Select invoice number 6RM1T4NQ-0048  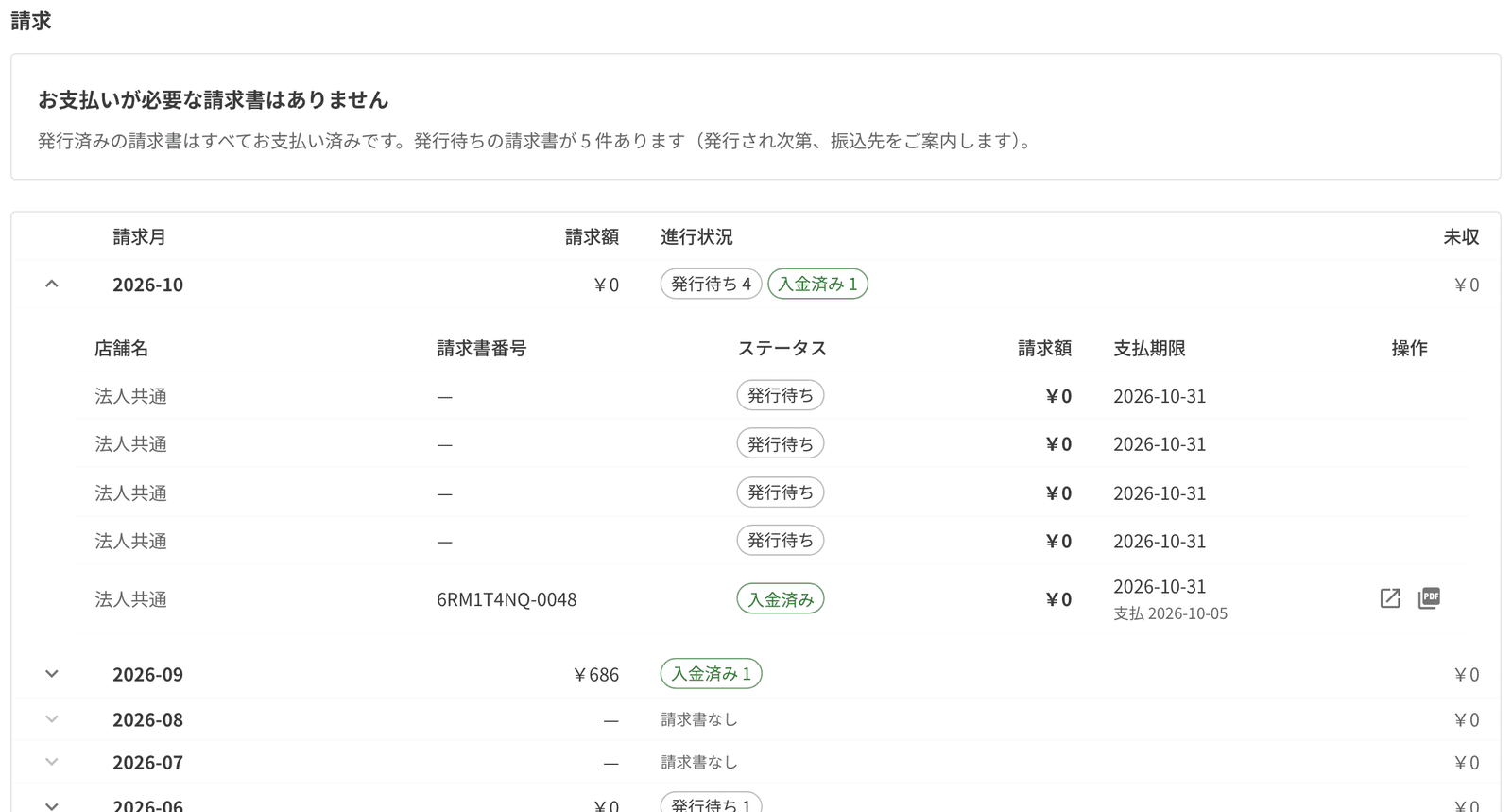pos(507,599)
